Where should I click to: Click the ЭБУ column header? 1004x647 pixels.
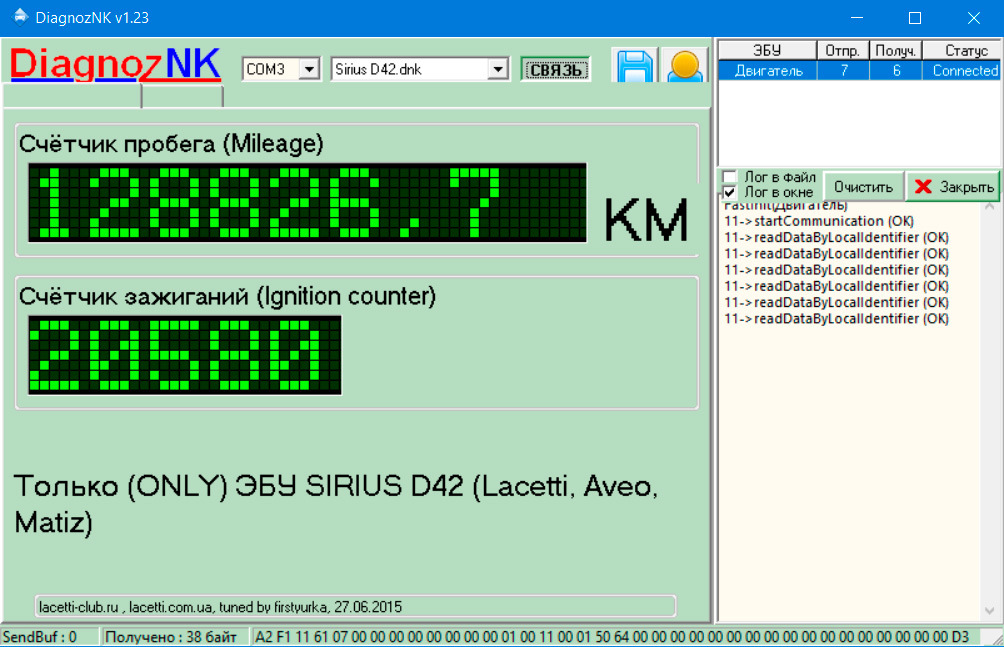(x=767, y=50)
